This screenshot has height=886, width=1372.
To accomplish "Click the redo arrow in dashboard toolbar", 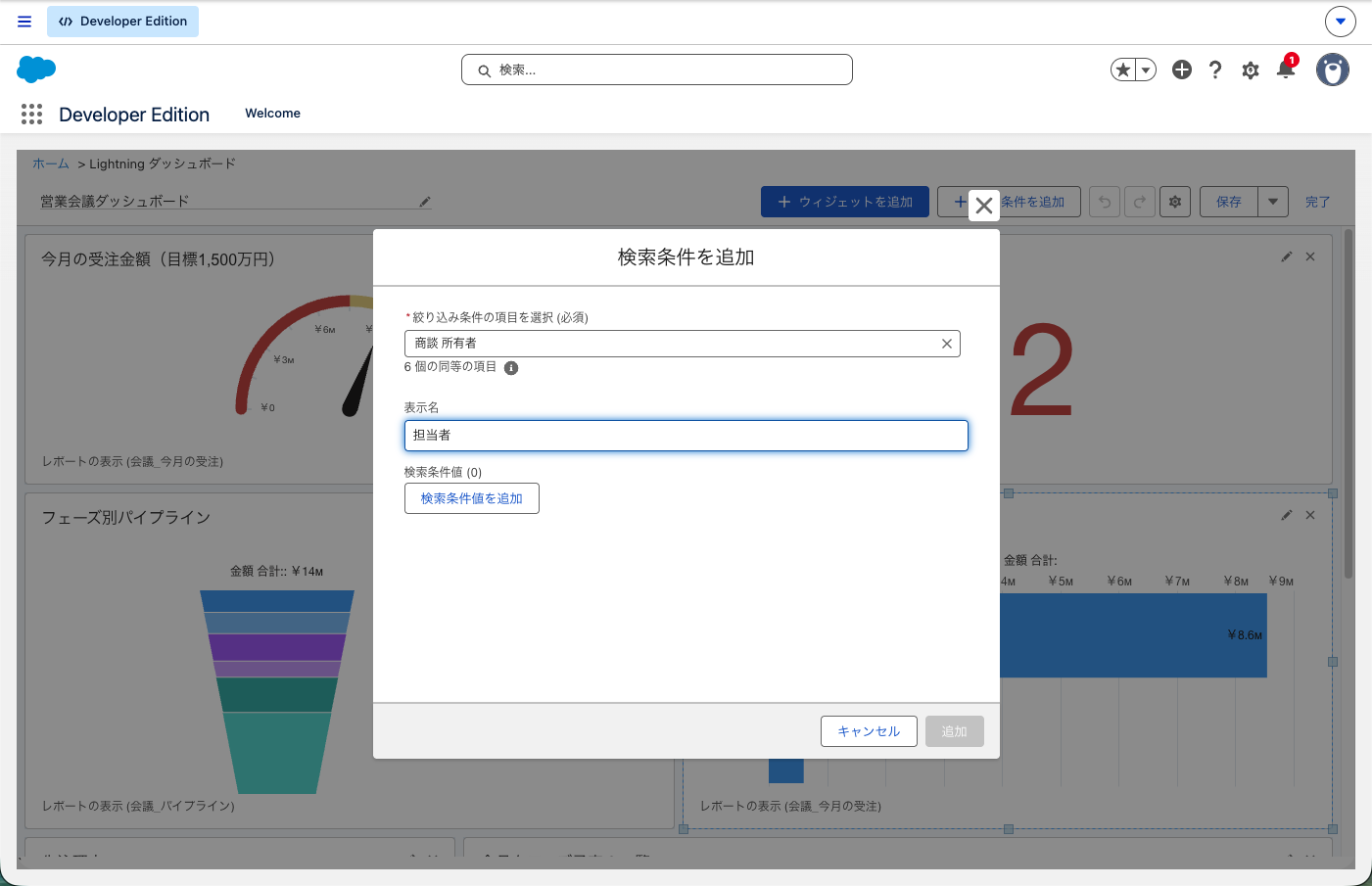I will [x=1140, y=202].
